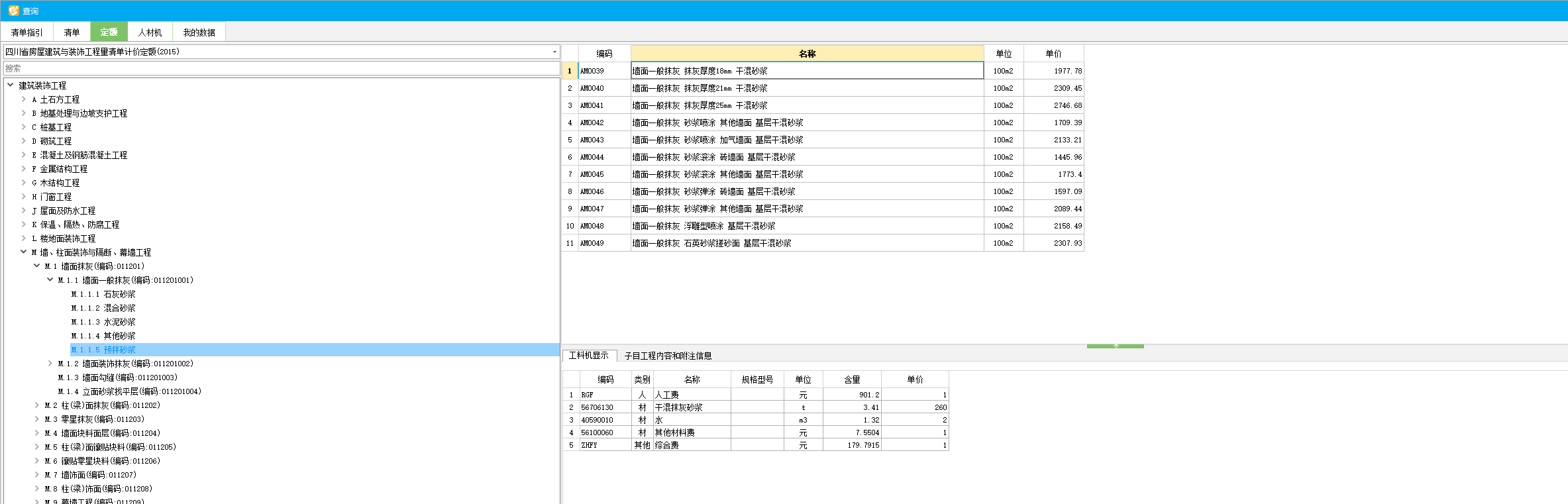This screenshot has height=504, width=1568.
Task: Click the 搜索 search input field
Action: click(x=282, y=68)
